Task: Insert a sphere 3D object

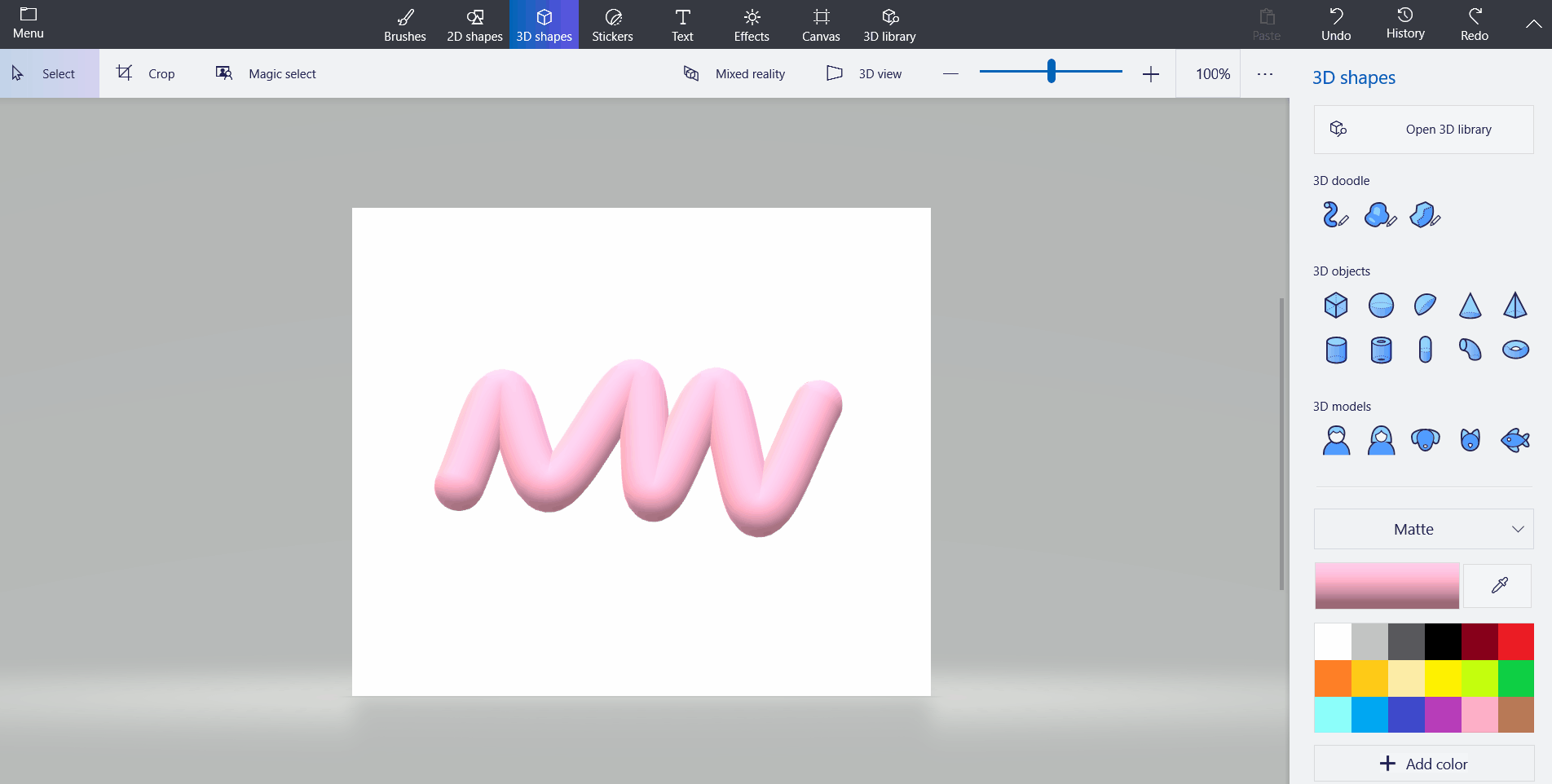Action: tap(1380, 305)
